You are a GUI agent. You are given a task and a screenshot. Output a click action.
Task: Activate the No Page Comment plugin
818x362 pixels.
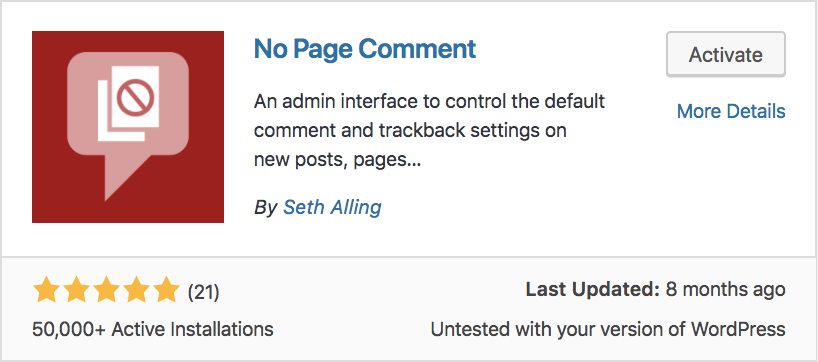point(726,55)
